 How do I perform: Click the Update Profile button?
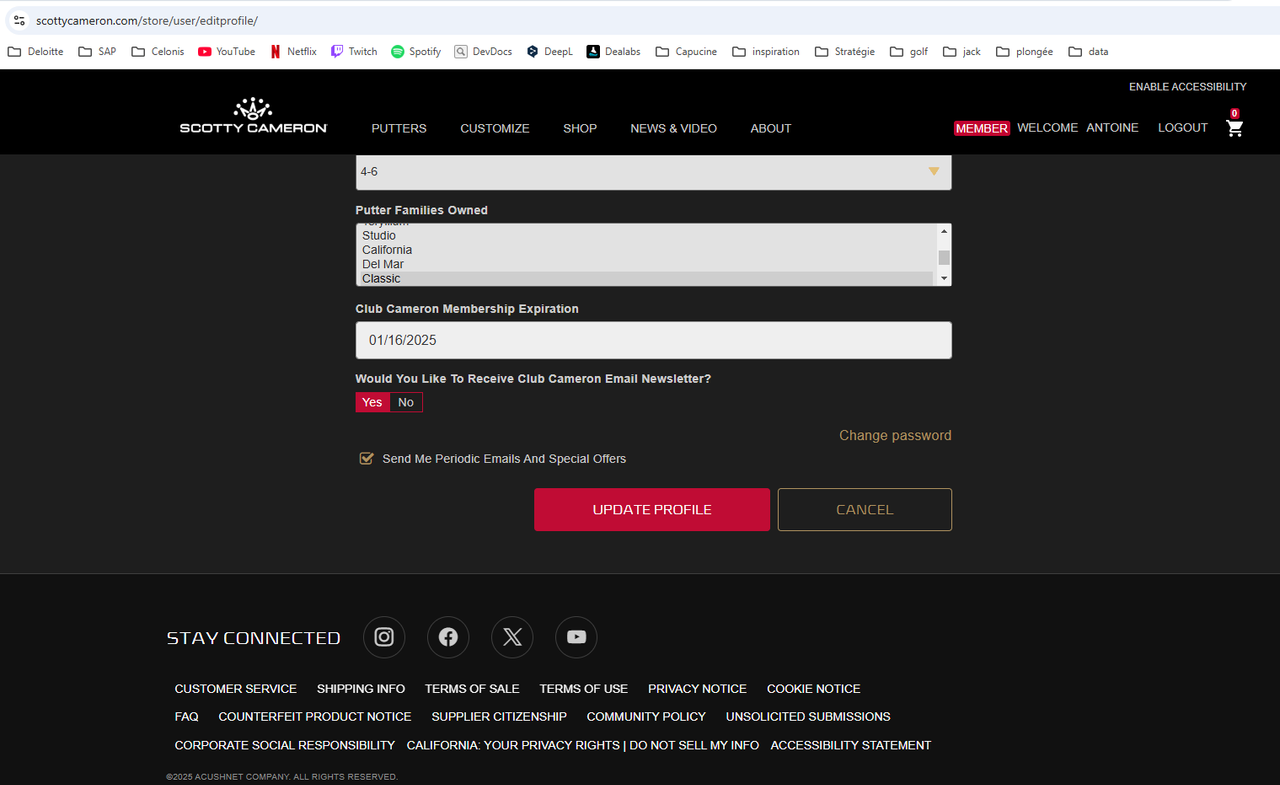tap(652, 510)
